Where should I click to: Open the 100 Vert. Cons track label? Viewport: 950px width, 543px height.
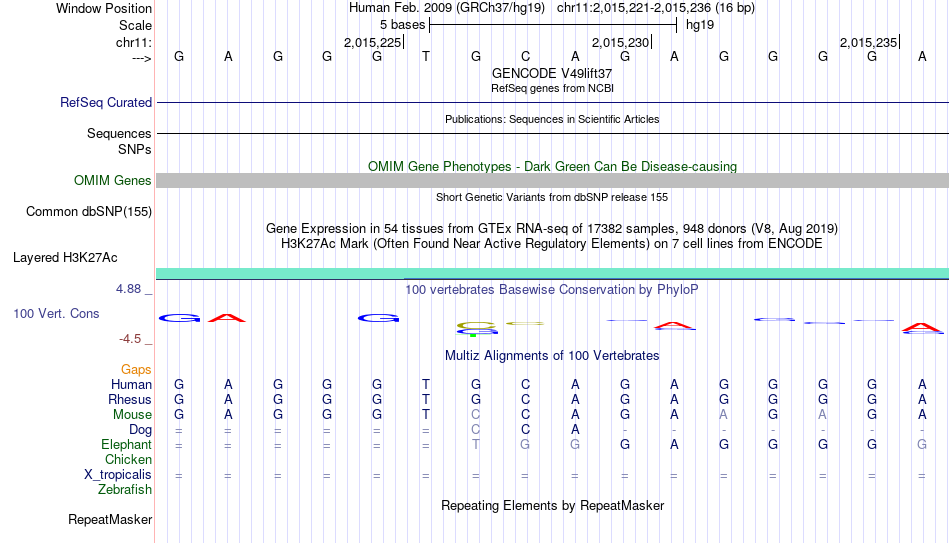click(x=56, y=313)
